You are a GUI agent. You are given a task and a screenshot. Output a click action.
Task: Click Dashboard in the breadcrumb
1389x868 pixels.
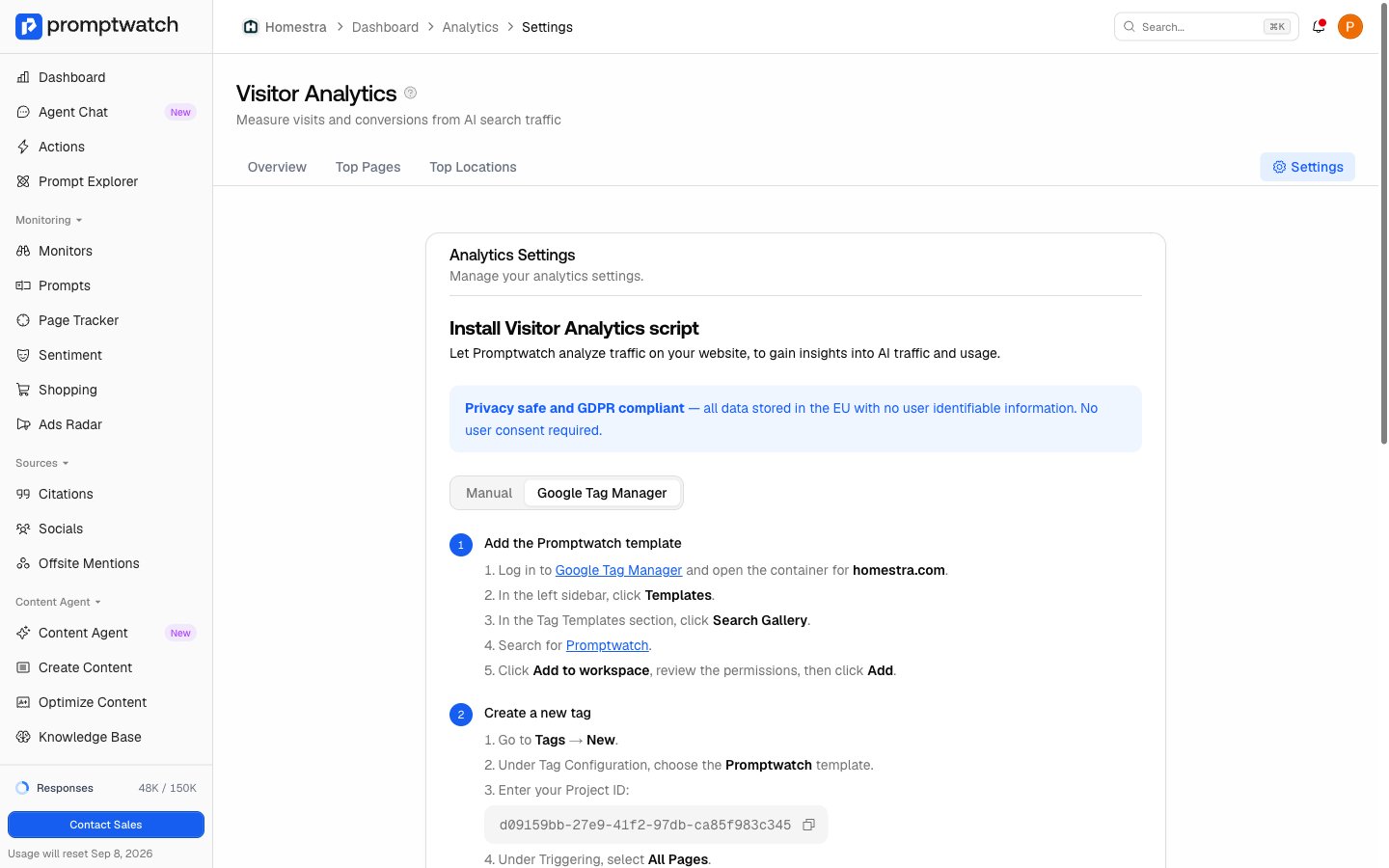click(x=385, y=27)
